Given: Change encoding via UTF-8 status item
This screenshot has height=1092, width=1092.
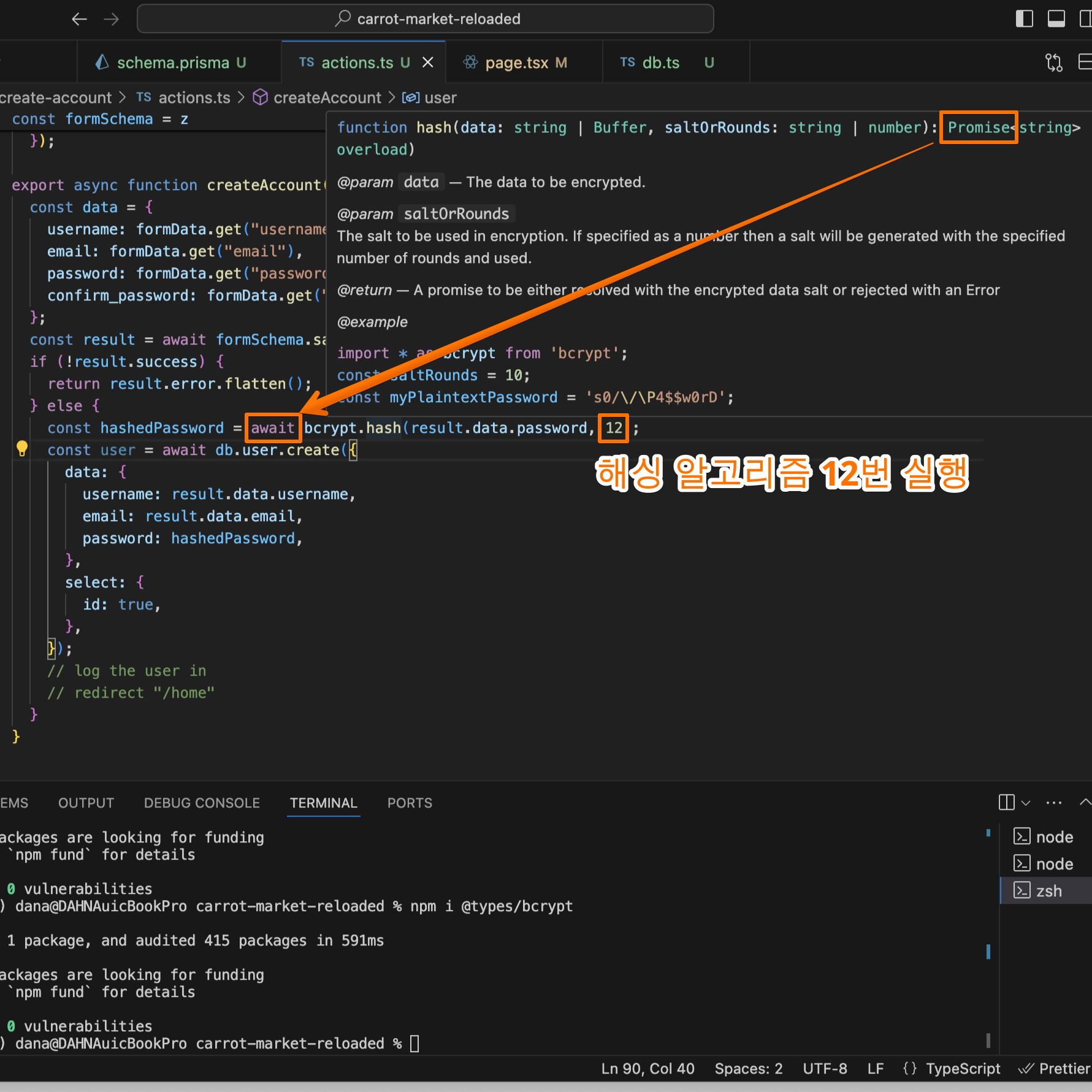Looking at the screenshot, I should pos(825,1069).
